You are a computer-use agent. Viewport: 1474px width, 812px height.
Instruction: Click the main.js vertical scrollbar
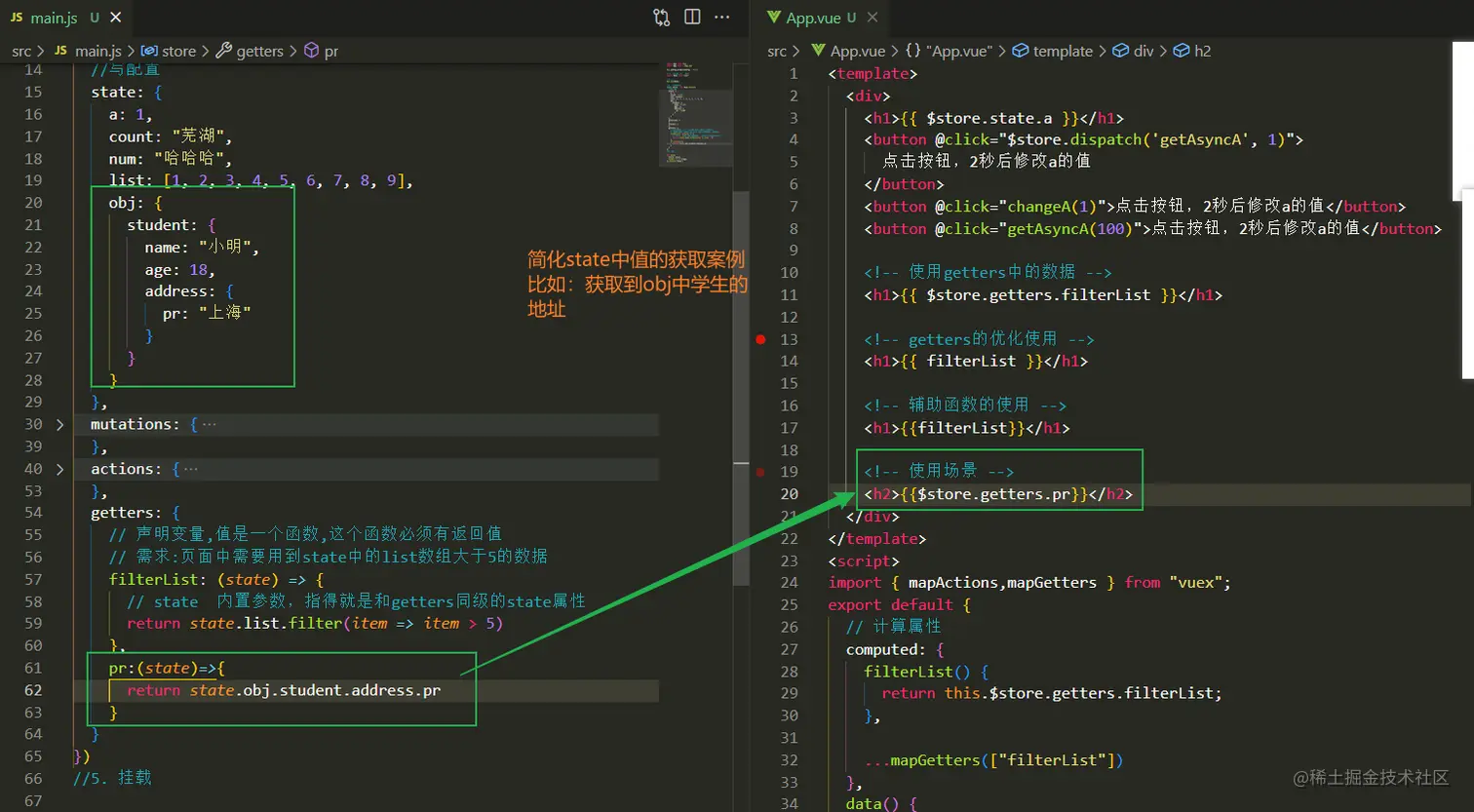tap(741, 388)
